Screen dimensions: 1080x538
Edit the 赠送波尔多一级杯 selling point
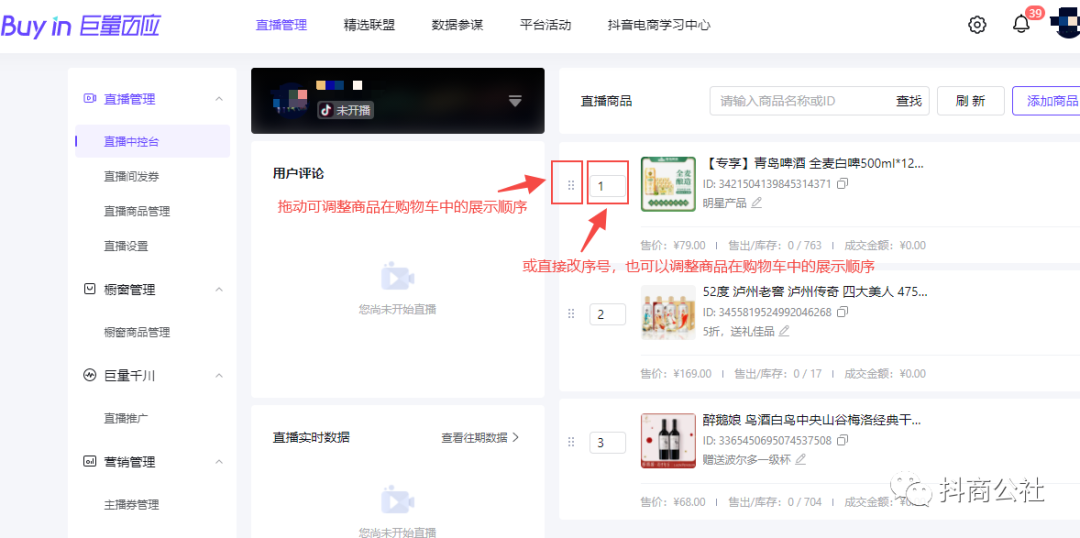coord(800,459)
